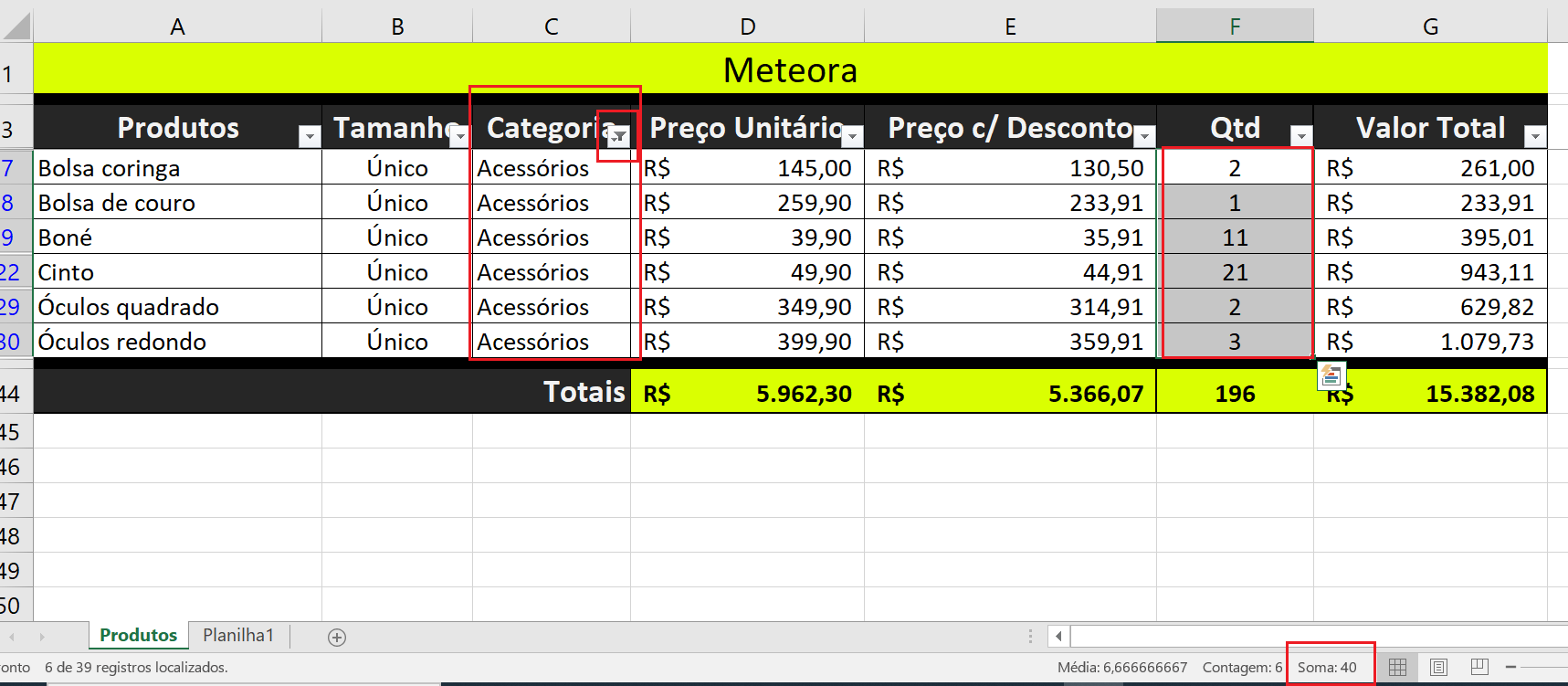Click discounted price cell 44,91
Image resolution: width=1568 pixels, height=686 pixels.
[1010, 272]
